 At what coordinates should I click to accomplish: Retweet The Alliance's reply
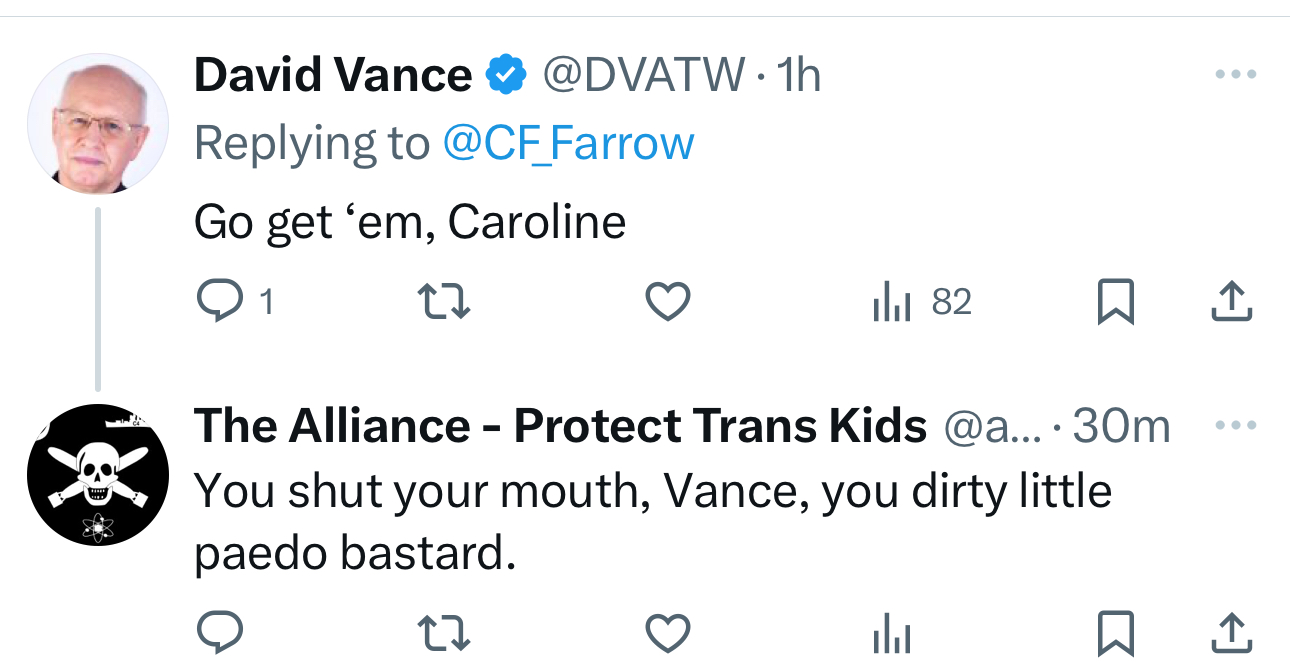click(443, 632)
